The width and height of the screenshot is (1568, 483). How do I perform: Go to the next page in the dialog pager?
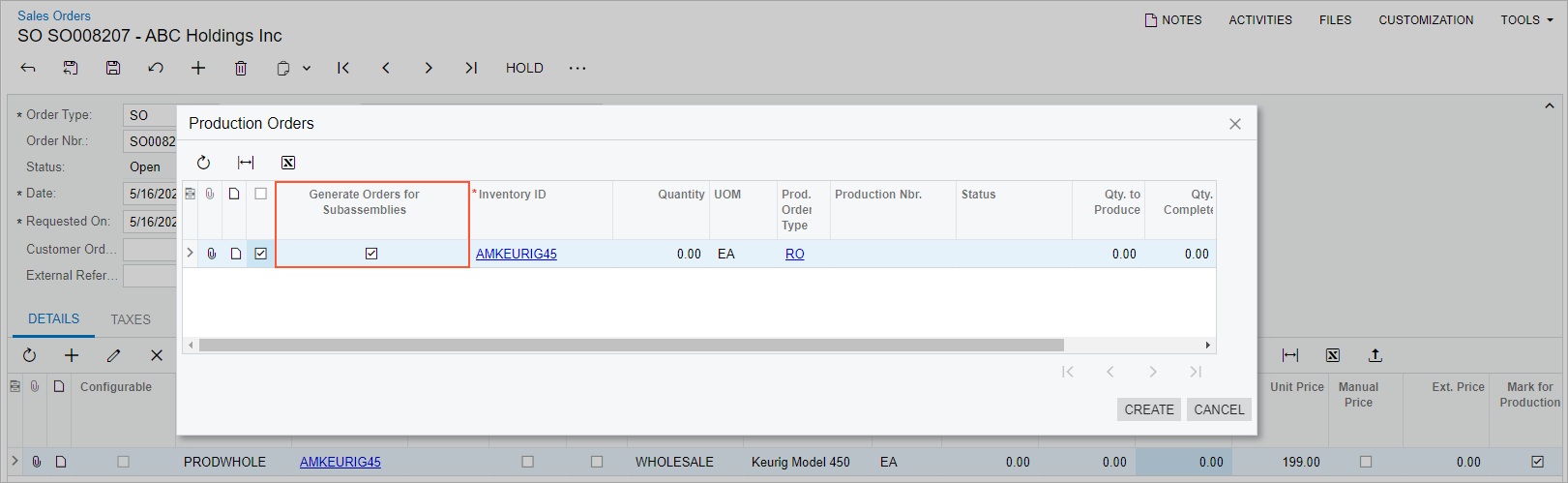point(1153,372)
